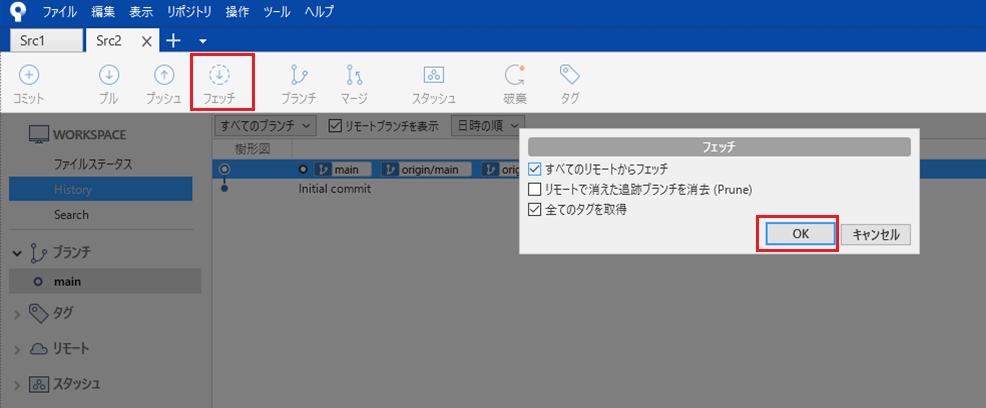Expand the タグ section chevron
The width and height of the screenshot is (986, 408).
pyautogui.click(x=18, y=313)
